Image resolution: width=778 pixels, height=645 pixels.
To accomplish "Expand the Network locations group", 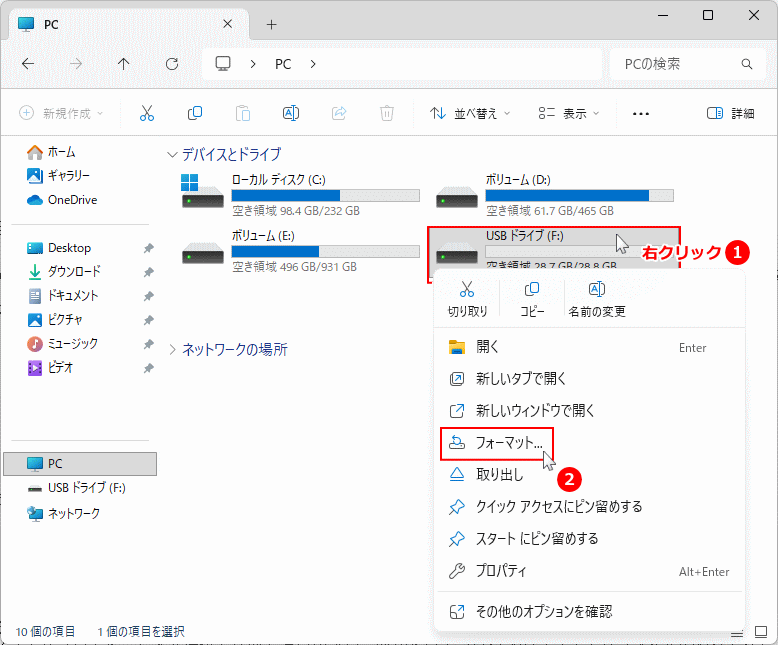I will tap(174, 350).
